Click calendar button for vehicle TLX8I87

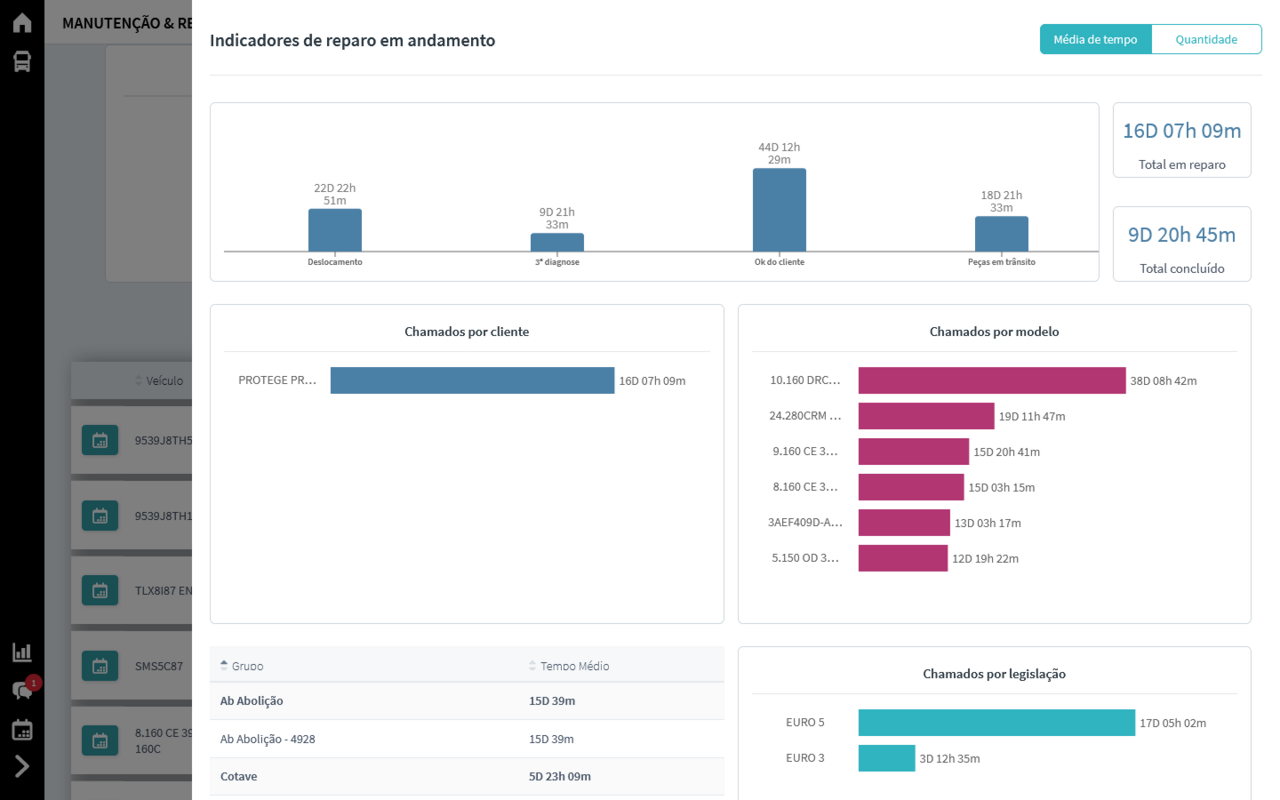point(100,591)
